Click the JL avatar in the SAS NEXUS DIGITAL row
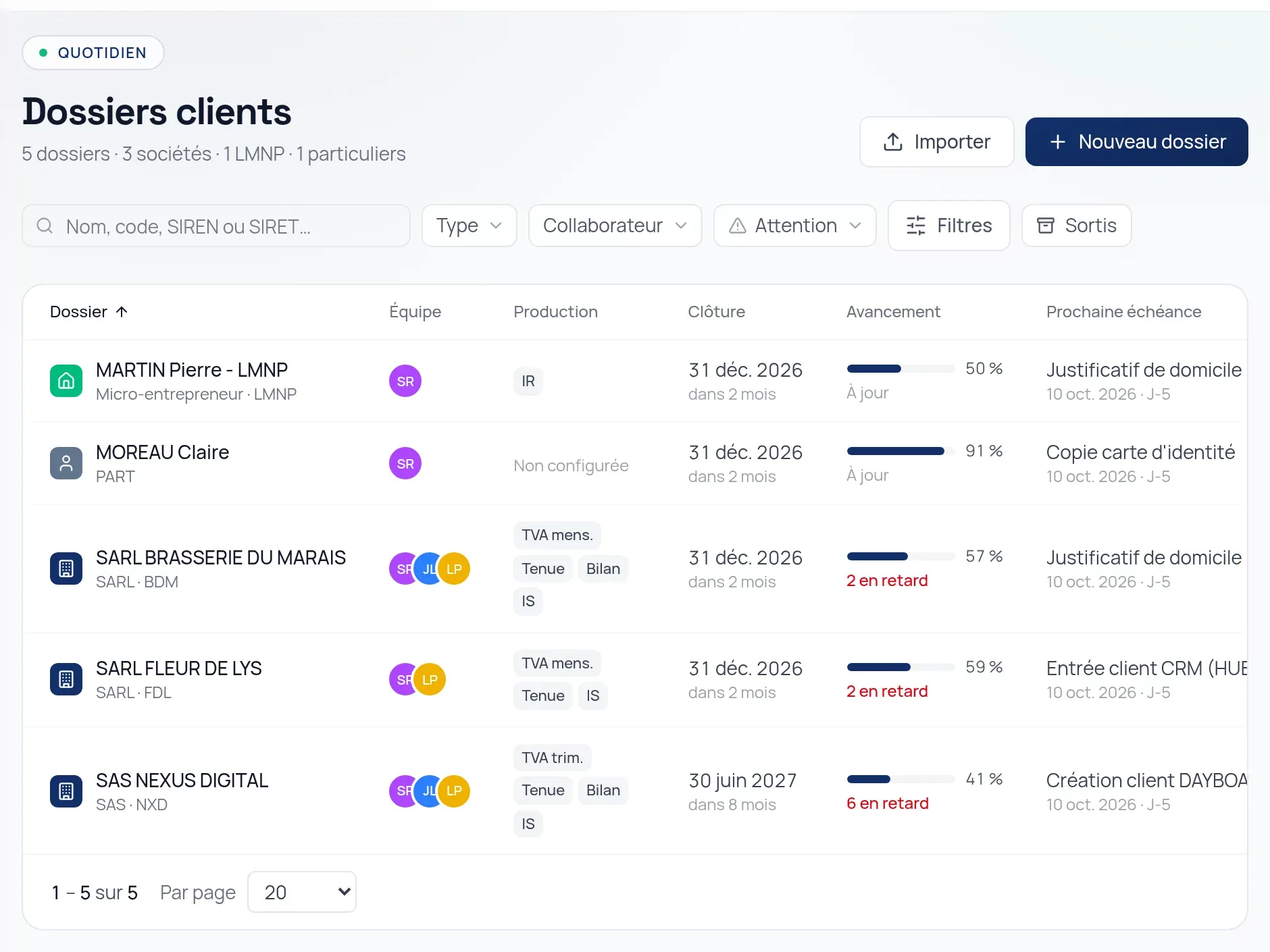Viewport: 1270px width, 952px height. [428, 791]
